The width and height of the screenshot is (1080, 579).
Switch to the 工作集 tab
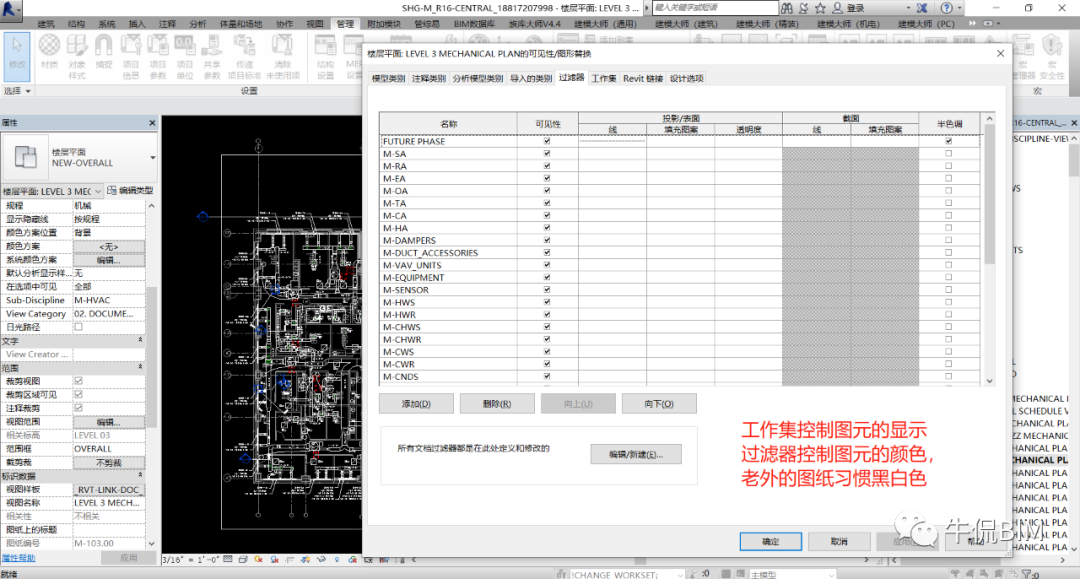(x=604, y=78)
